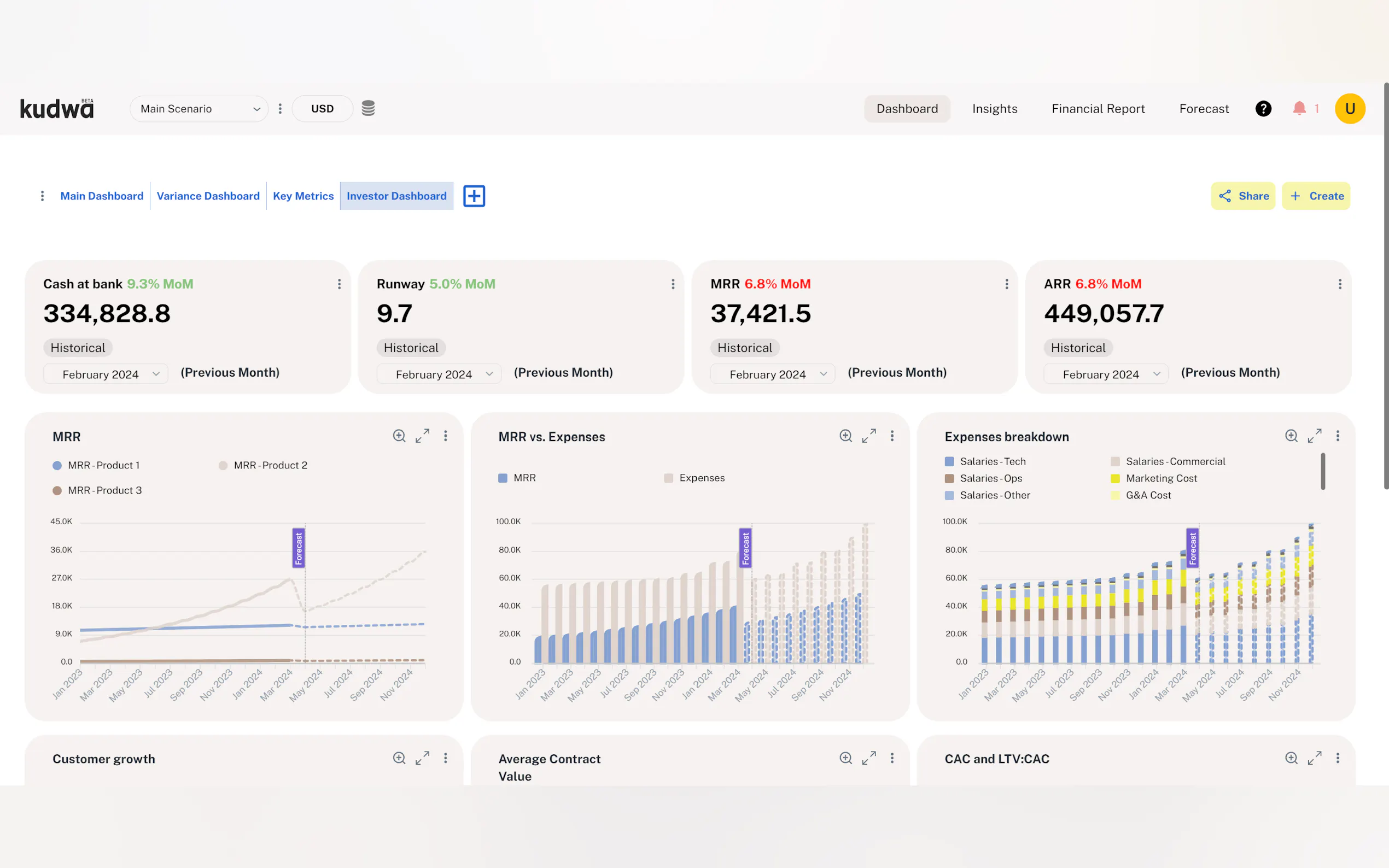Add new dashboard tab with plus icon
This screenshot has height=868, width=1389.
tap(474, 196)
